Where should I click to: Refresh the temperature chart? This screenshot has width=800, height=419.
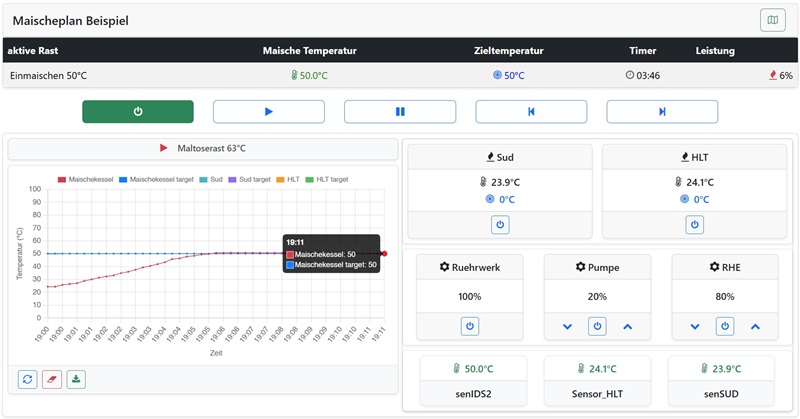click(28, 379)
